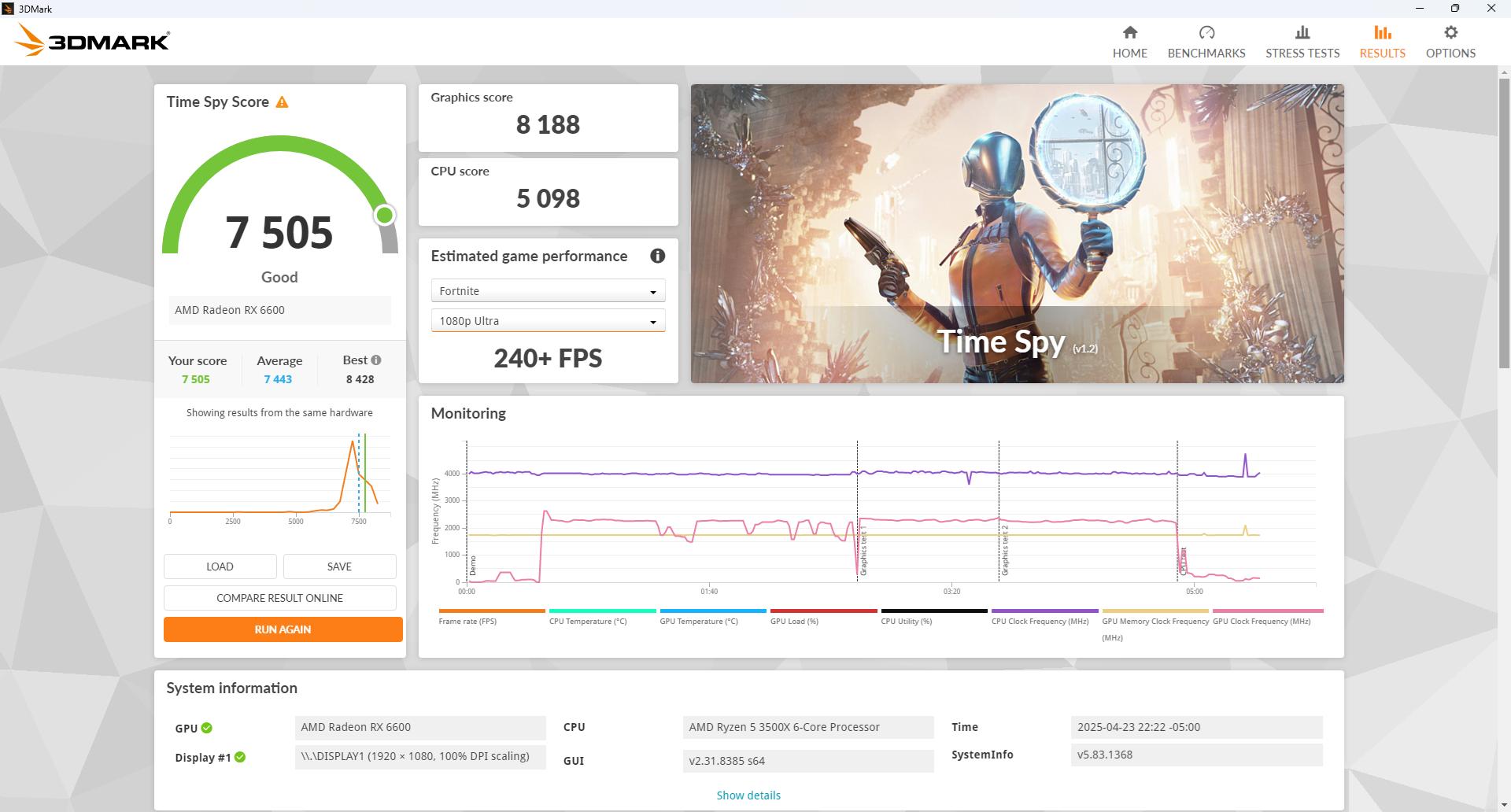
Task: Click the Display #1 green checkmark
Action: tap(240, 757)
